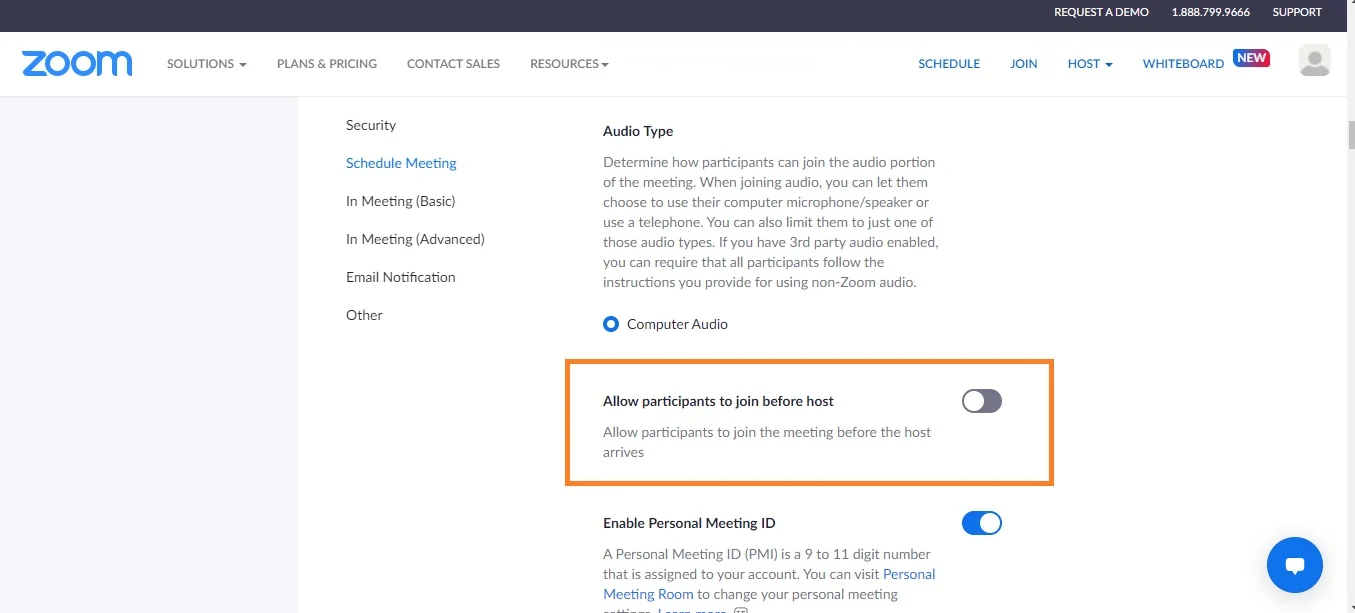The image size is (1355, 613).
Task: Click the Request a Demo link
Action: (1101, 12)
